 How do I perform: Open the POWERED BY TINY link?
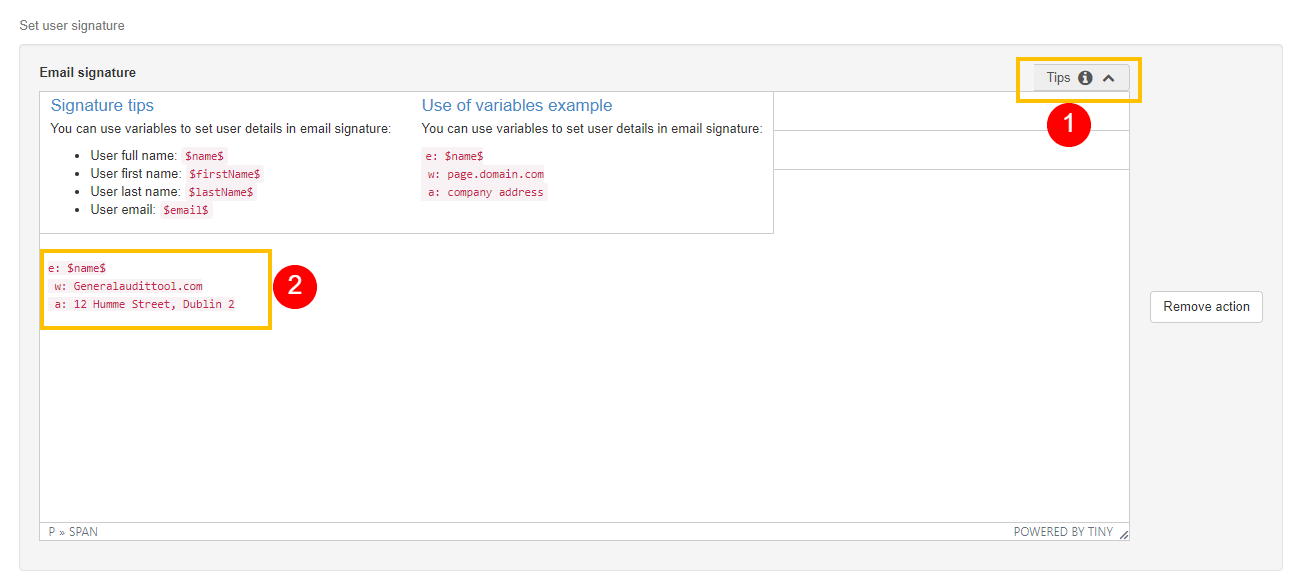[x=1063, y=532]
